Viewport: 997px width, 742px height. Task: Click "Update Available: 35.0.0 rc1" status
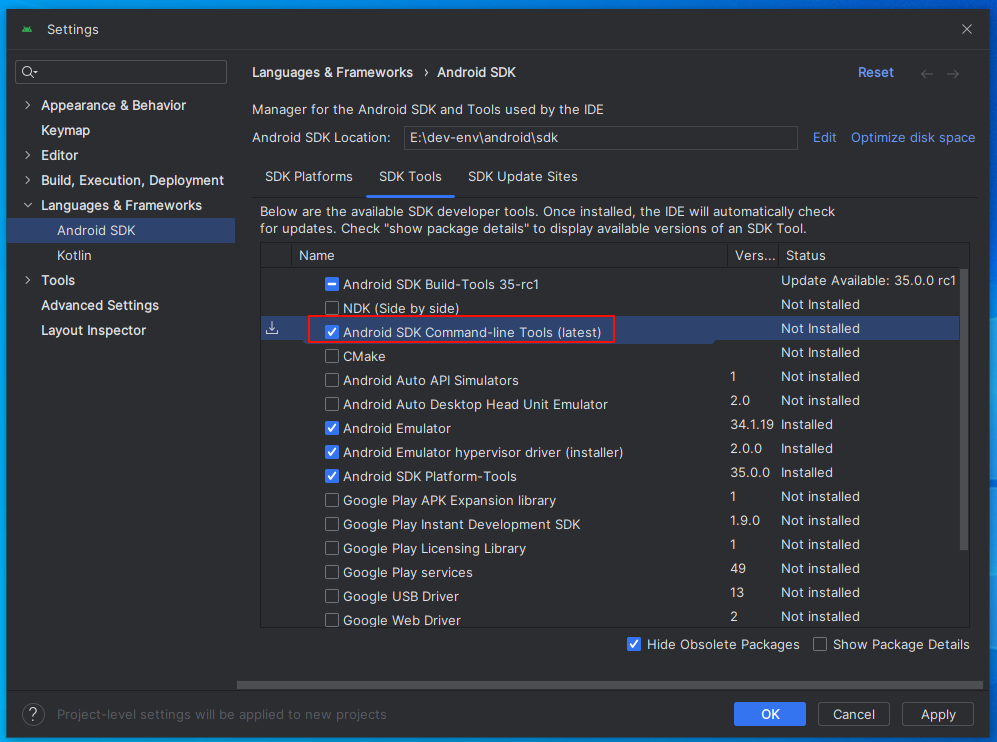pos(868,280)
